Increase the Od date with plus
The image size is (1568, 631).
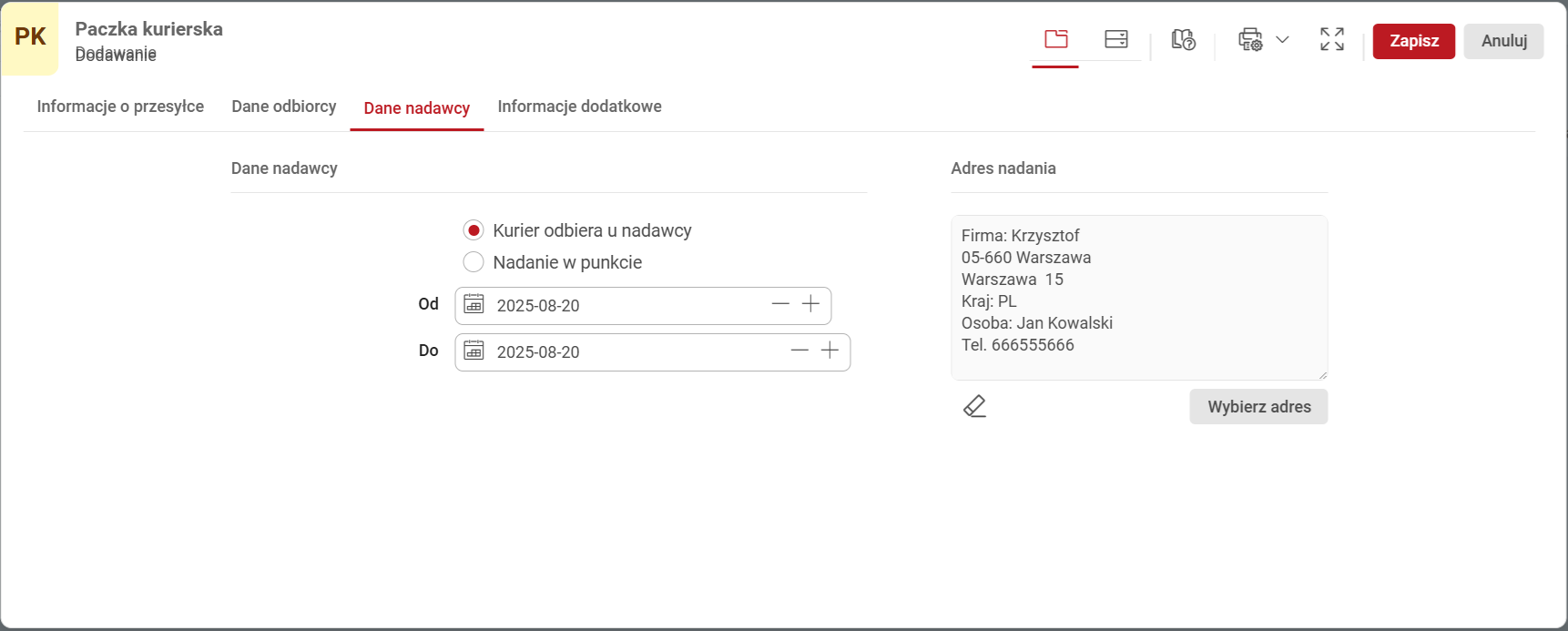pyautogui.click(x=810, y=304)
